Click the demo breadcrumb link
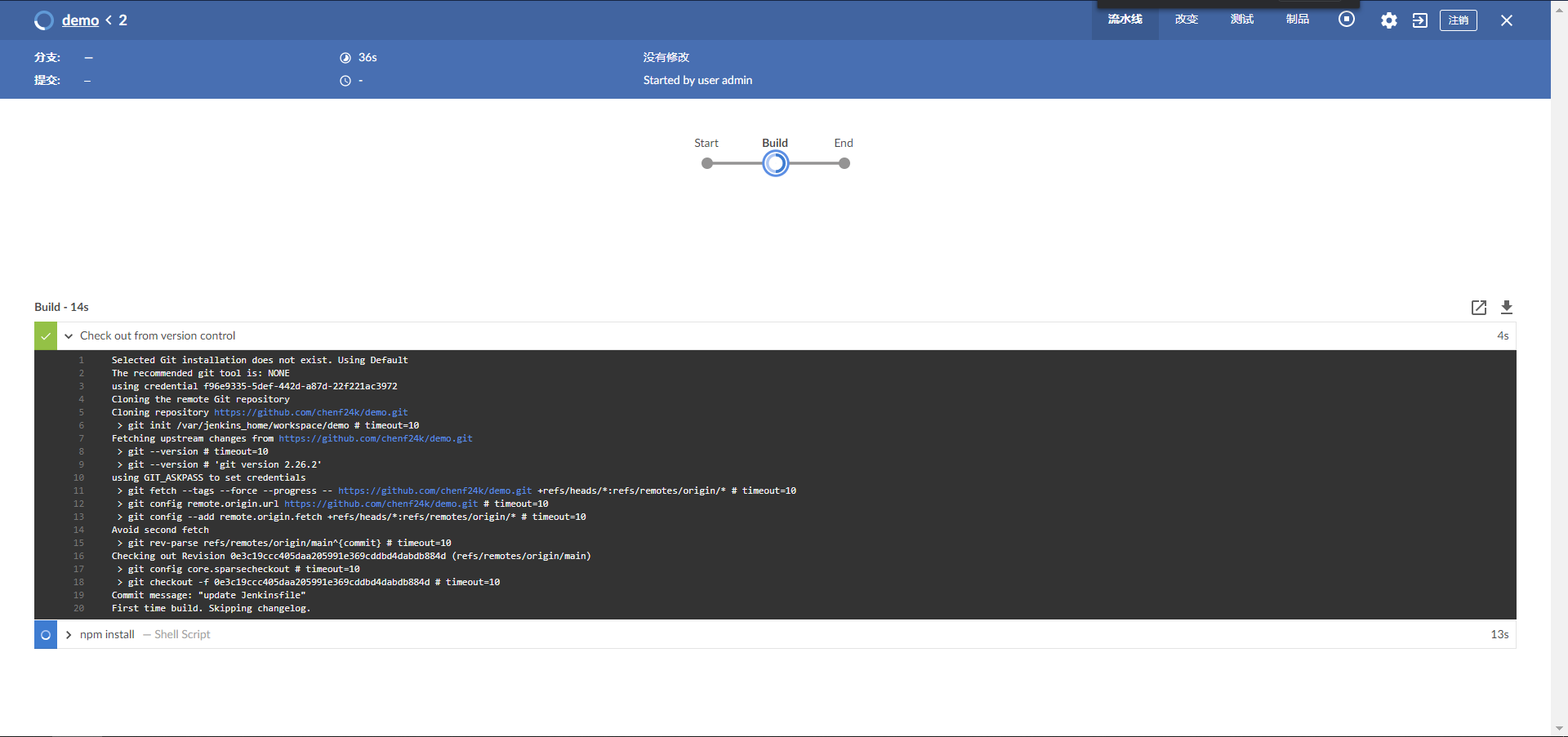Viewport: 1568px width, 737px height. coord(79,20)
